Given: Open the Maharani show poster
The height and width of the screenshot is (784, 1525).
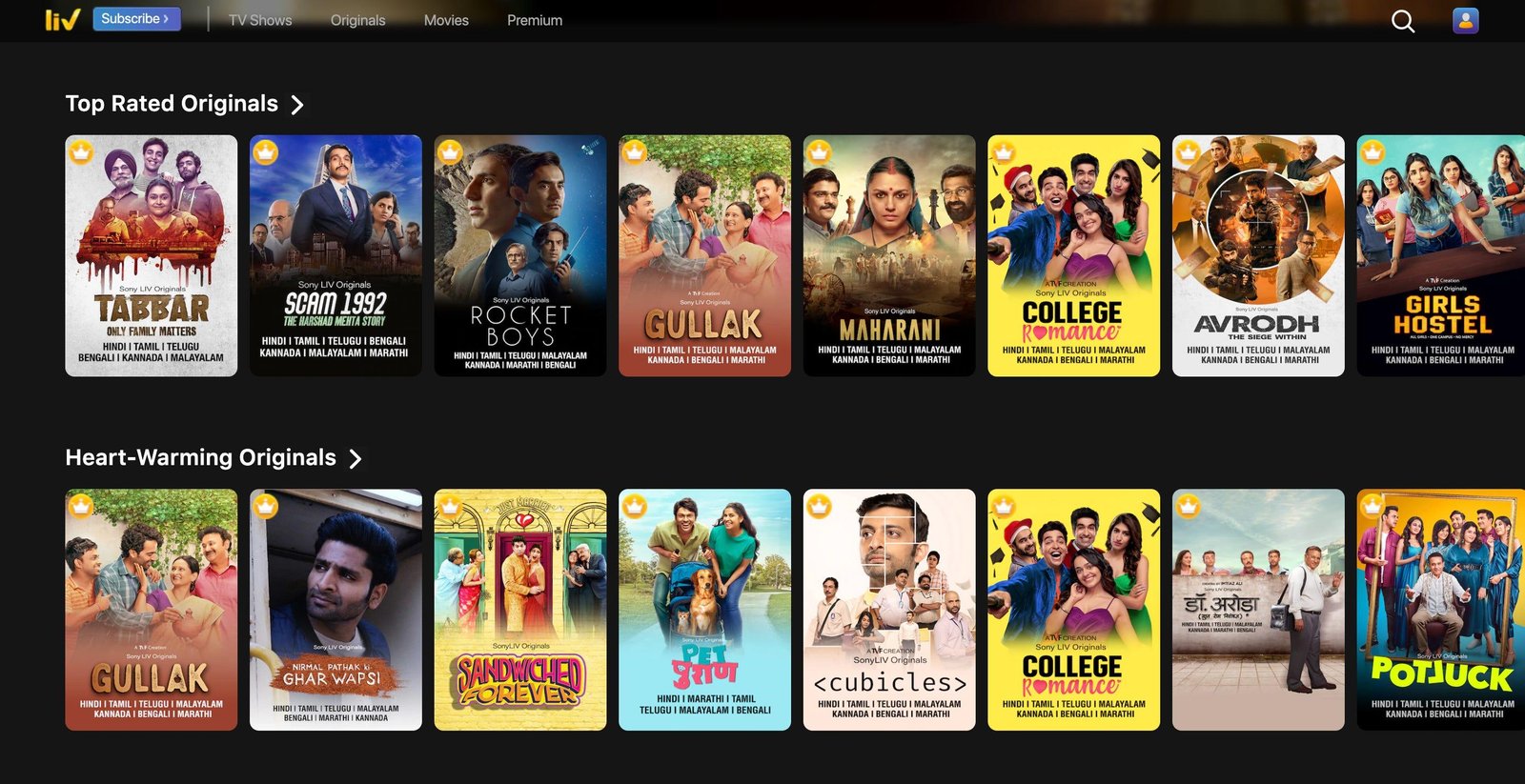Looking at the screenshot, I should 889,255.
